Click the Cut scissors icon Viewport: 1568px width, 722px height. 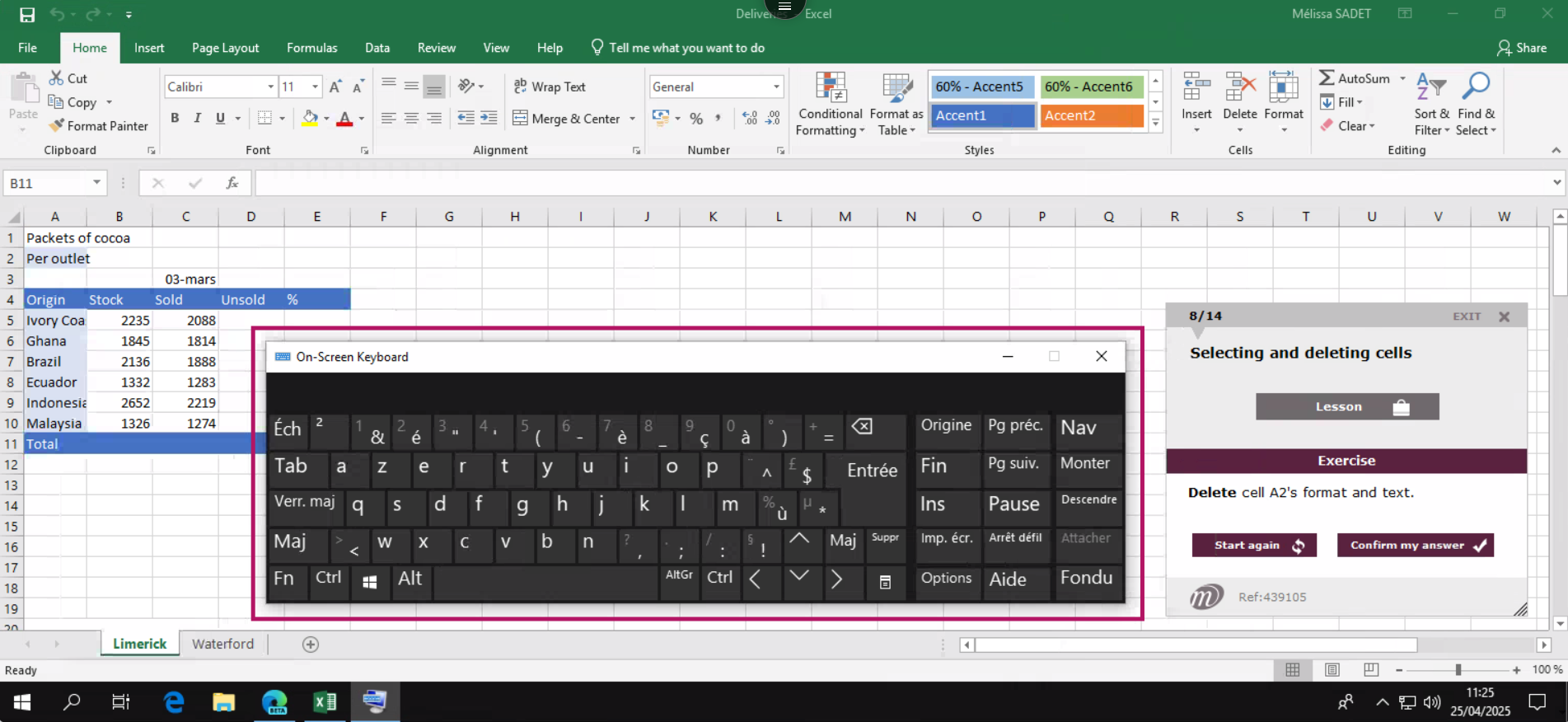tap(56, 78)
